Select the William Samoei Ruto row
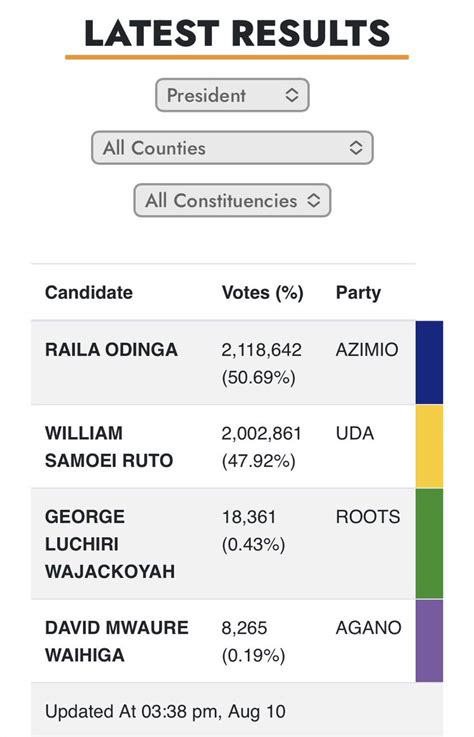474x737 pixels. click(x=223, y=446)
